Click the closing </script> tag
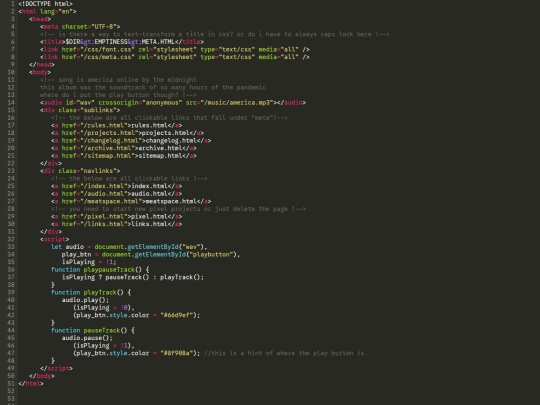 pyautogui.click(x=56, y=367)
